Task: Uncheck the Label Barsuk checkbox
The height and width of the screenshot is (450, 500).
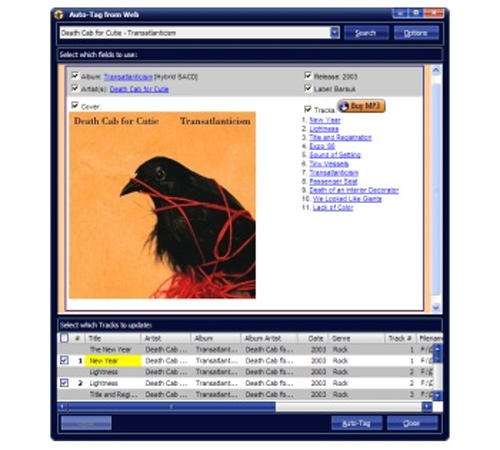Action: click(308, 88)
